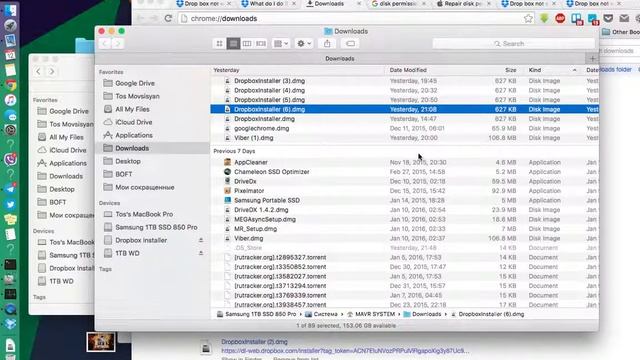Select Chameleon SSD Optimizer app icon
The width and height of the screenshot is (640, 360).
click(x=227, y=171)
